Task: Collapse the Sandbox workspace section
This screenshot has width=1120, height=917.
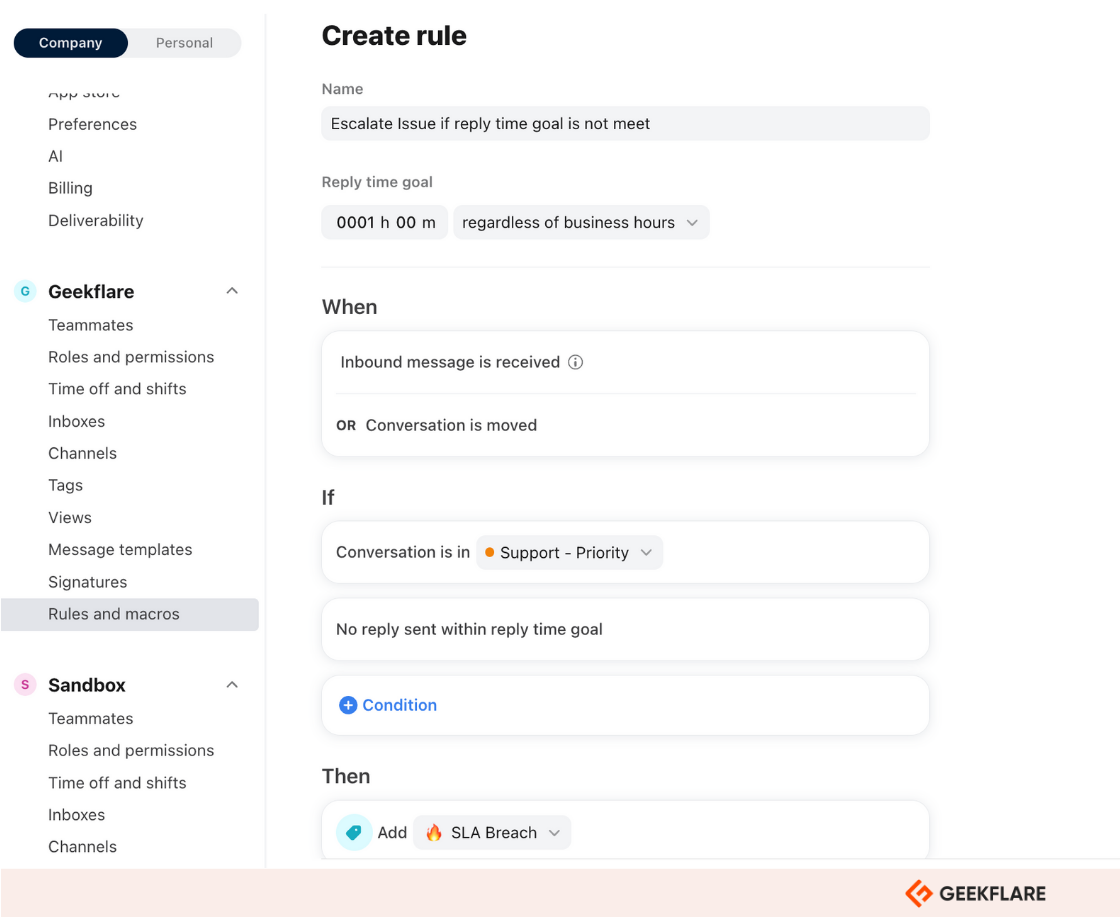Action: [x=232, y=685]
